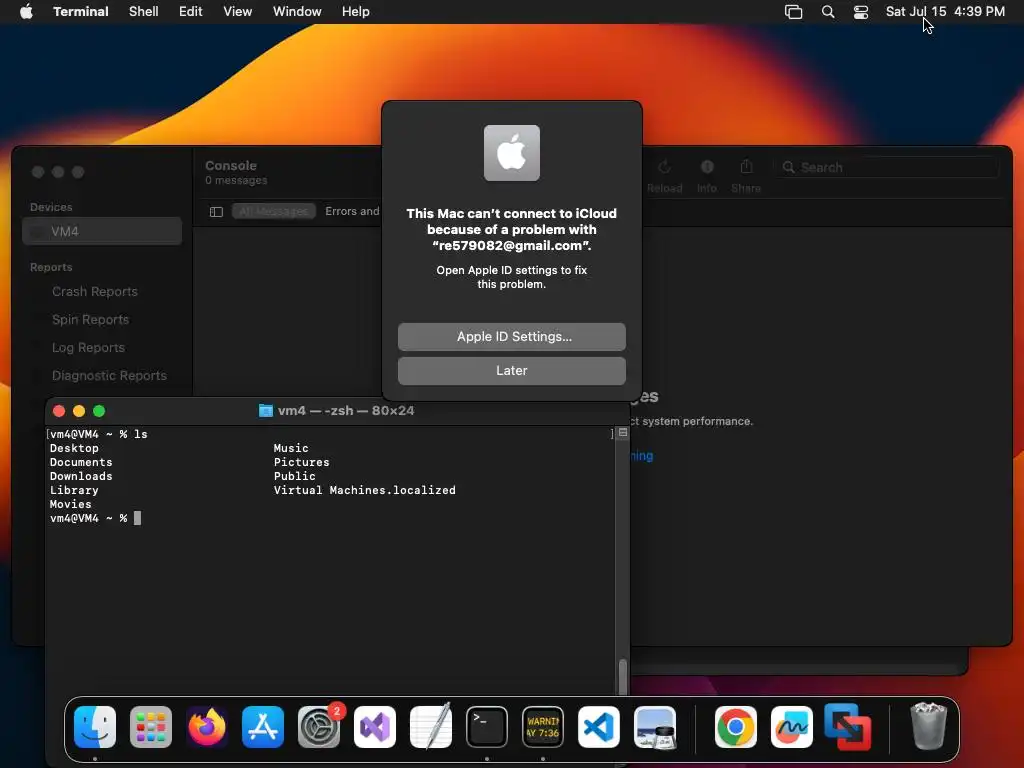Click the Terminal vertical scrollbar thumb
Image resolution: width=1024 pixels, height=768 pixels.
click(622, 677)
